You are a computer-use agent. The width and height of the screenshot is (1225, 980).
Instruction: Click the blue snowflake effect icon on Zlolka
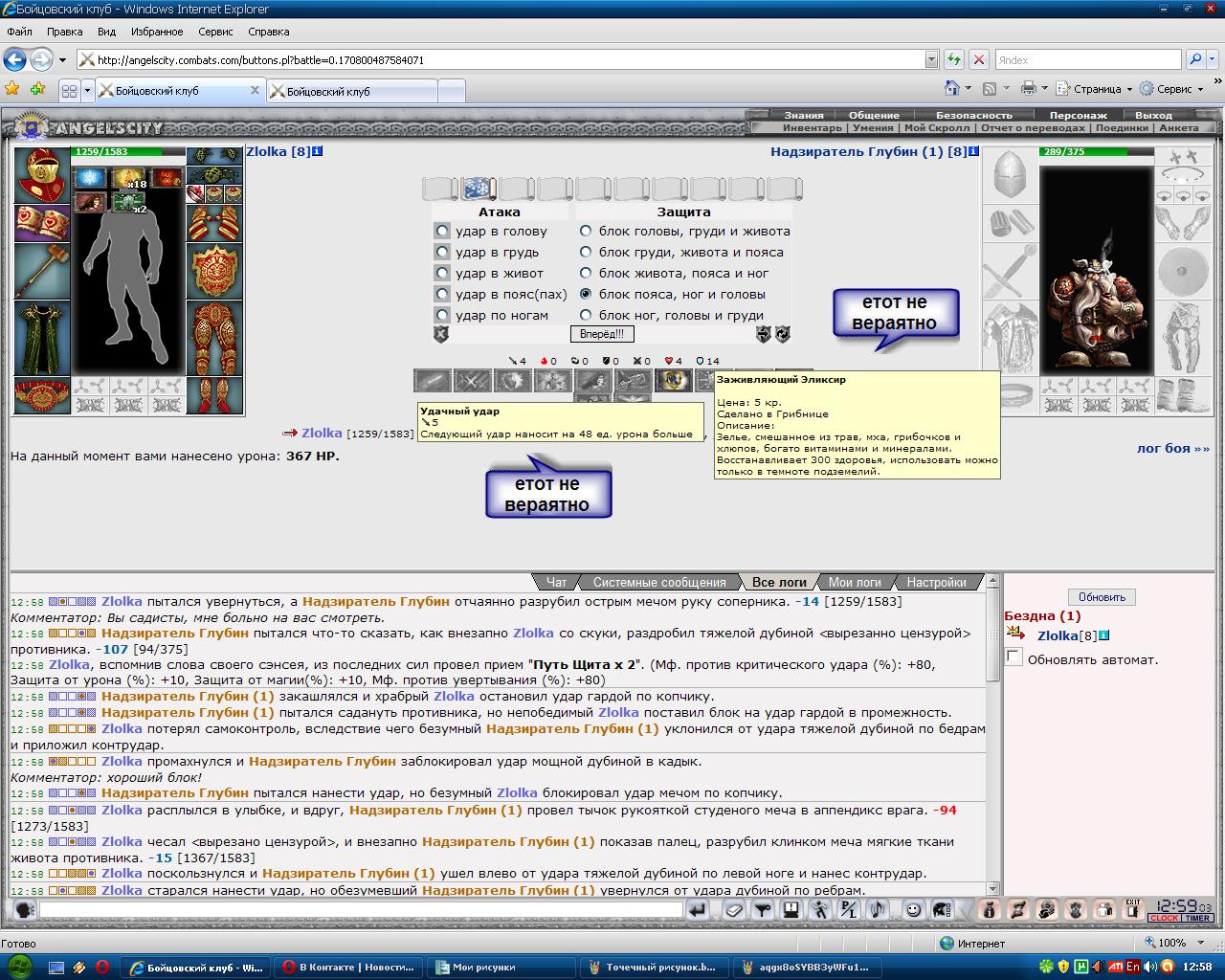pyautogui.click(x=91, y=178)
